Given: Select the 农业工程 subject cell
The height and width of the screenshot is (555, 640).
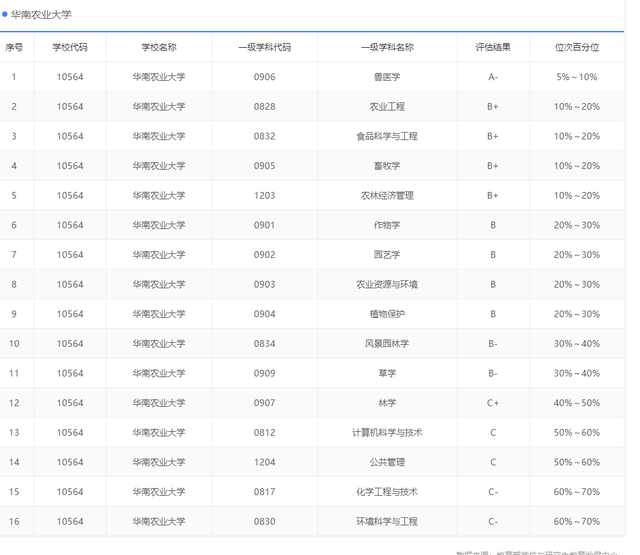Looking at the screenshot, I should coord(387,107).
